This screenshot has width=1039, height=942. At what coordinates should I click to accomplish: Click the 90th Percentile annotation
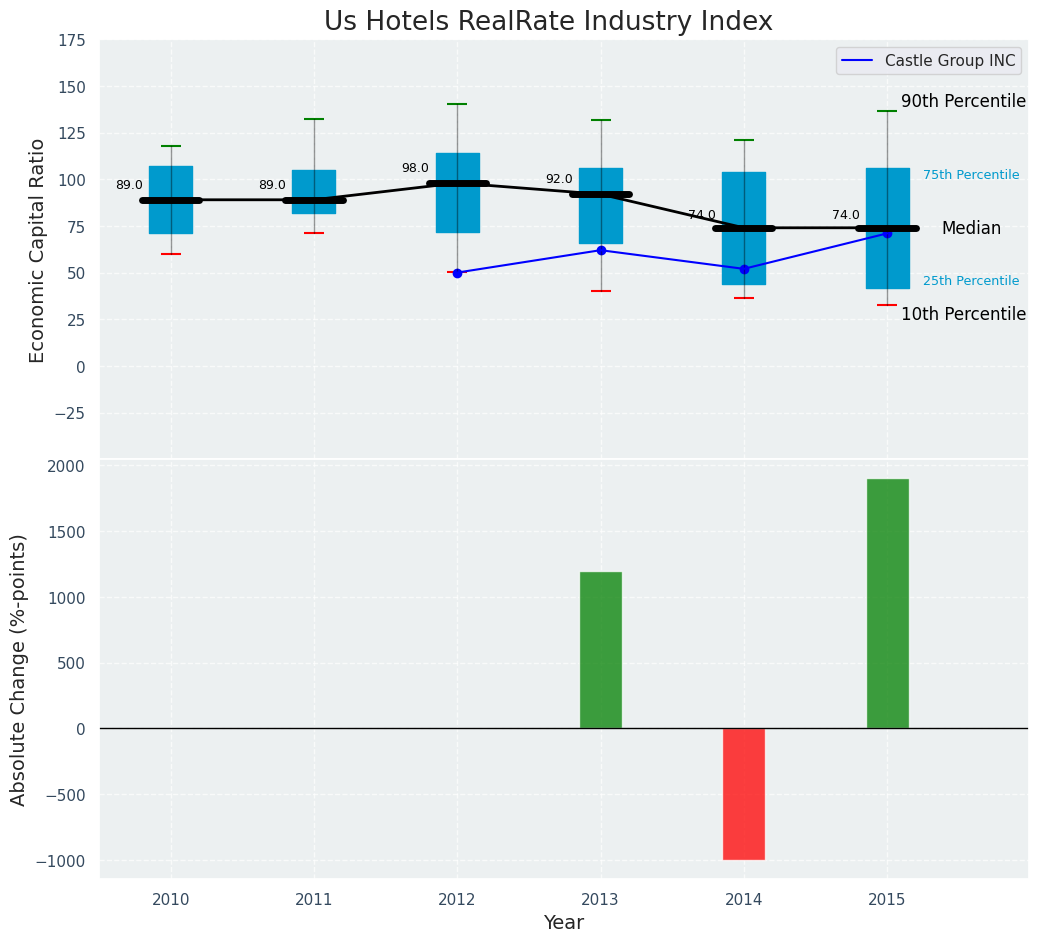[x=963, y=102]
